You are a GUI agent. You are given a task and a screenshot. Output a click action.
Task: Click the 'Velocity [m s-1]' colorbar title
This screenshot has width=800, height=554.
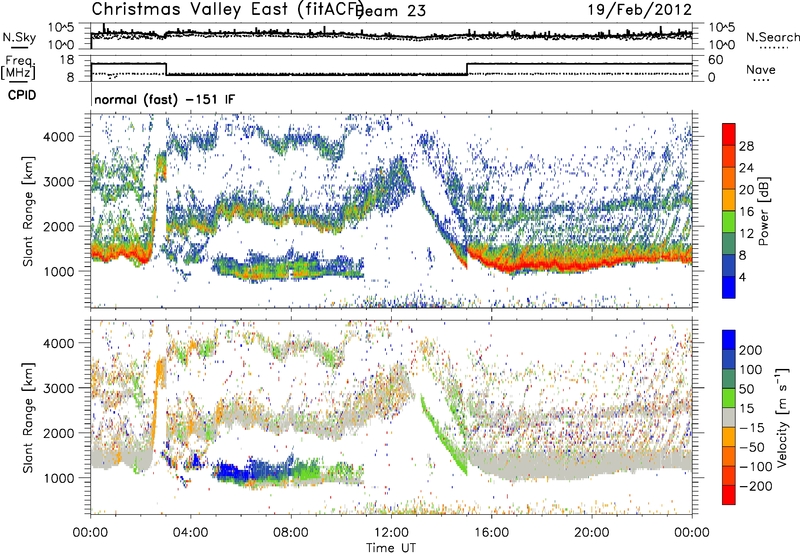[782, 417]
